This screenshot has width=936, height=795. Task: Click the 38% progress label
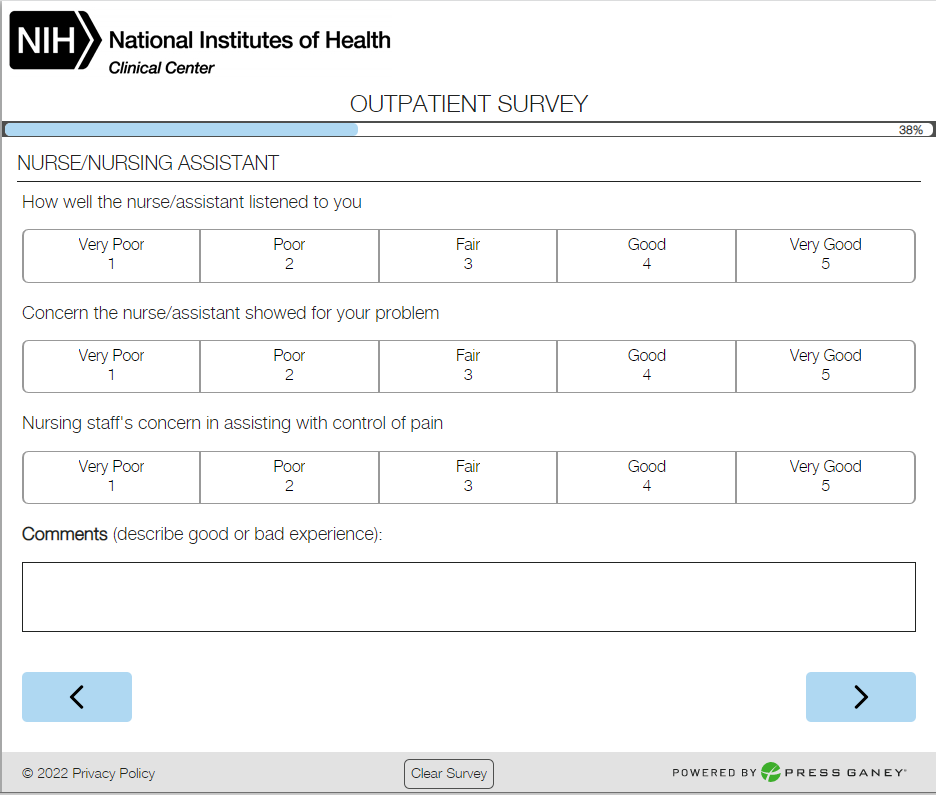click(911, 130)
